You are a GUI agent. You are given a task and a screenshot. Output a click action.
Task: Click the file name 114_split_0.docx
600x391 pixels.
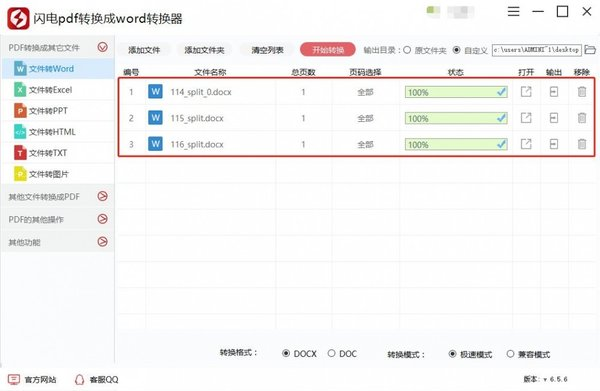pyautogui.click(x=201, y=92)
